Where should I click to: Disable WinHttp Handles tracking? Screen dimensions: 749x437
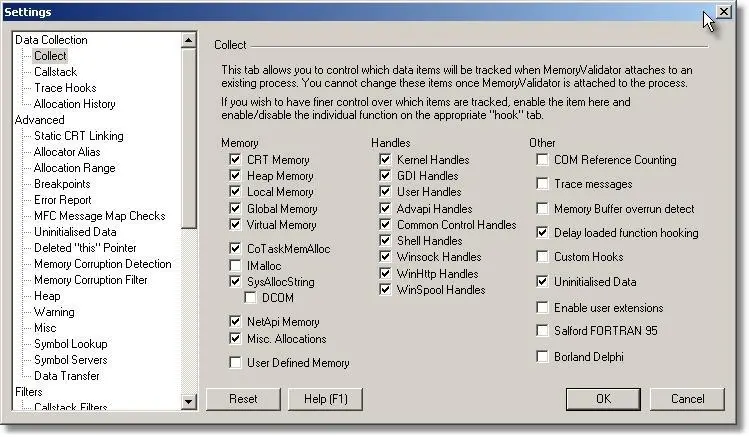click(x=385, y=273)
